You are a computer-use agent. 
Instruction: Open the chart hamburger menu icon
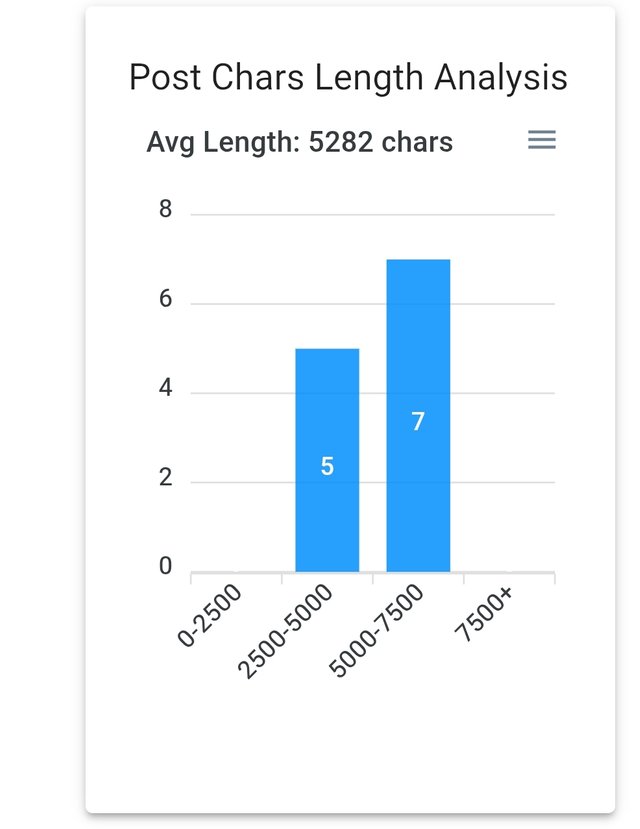(542, 140)
